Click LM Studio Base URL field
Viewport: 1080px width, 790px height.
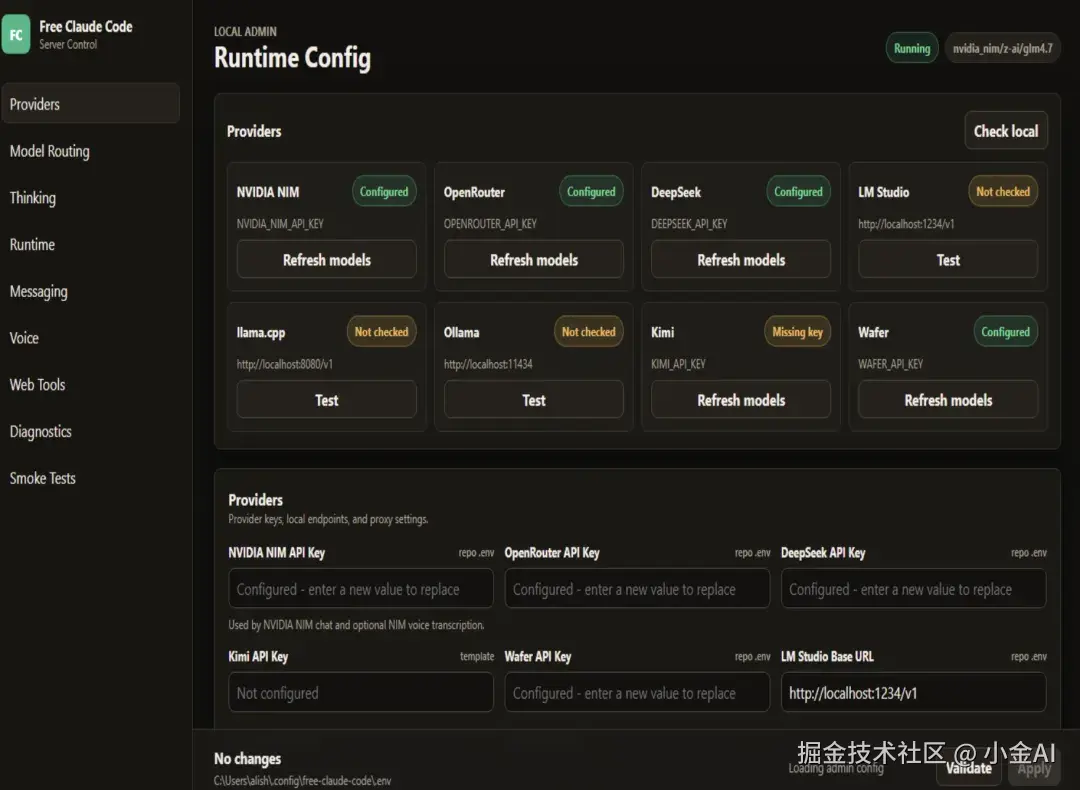(x=913, y=693)
